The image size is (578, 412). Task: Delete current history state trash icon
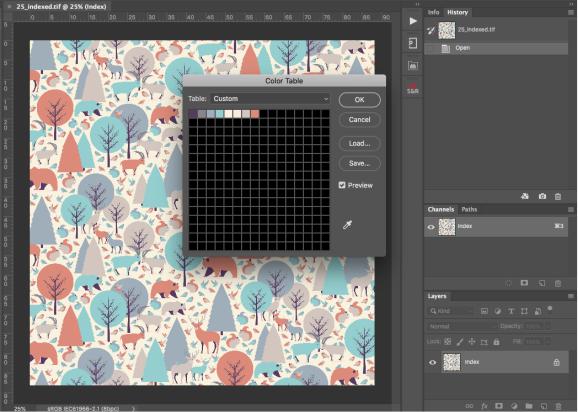[558, 196]
